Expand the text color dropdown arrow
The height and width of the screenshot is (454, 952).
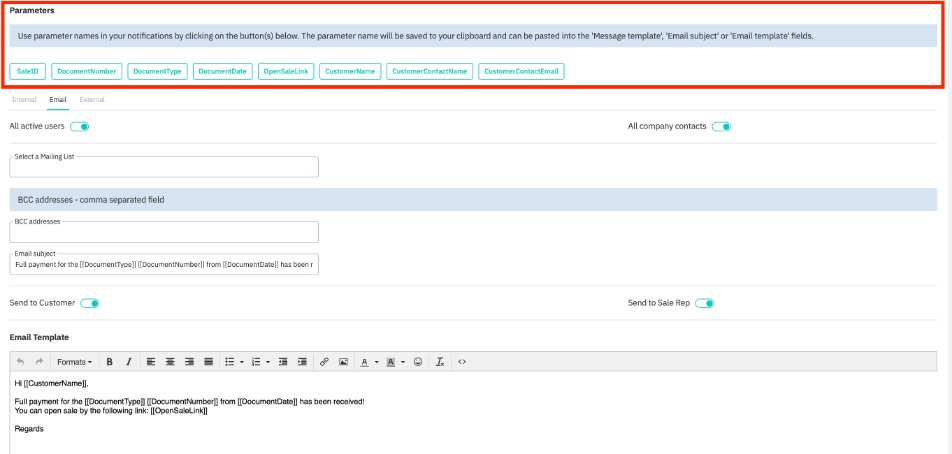376,362
